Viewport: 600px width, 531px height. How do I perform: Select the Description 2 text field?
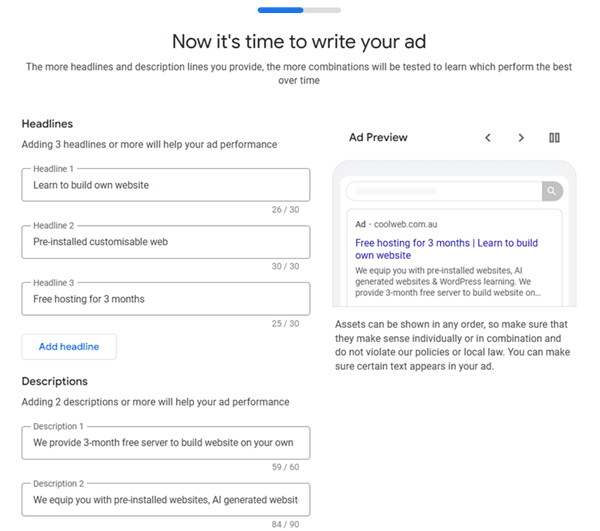(166, 499)
